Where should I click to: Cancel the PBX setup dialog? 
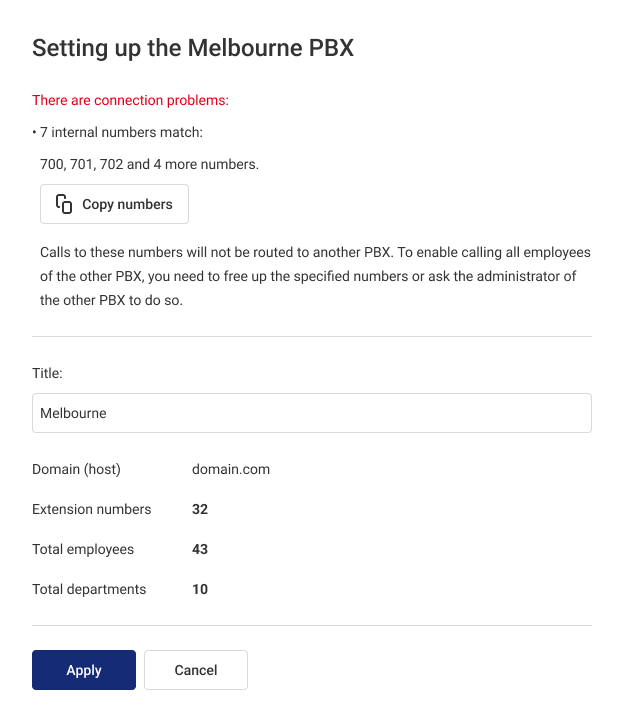[x=196, y=670]
